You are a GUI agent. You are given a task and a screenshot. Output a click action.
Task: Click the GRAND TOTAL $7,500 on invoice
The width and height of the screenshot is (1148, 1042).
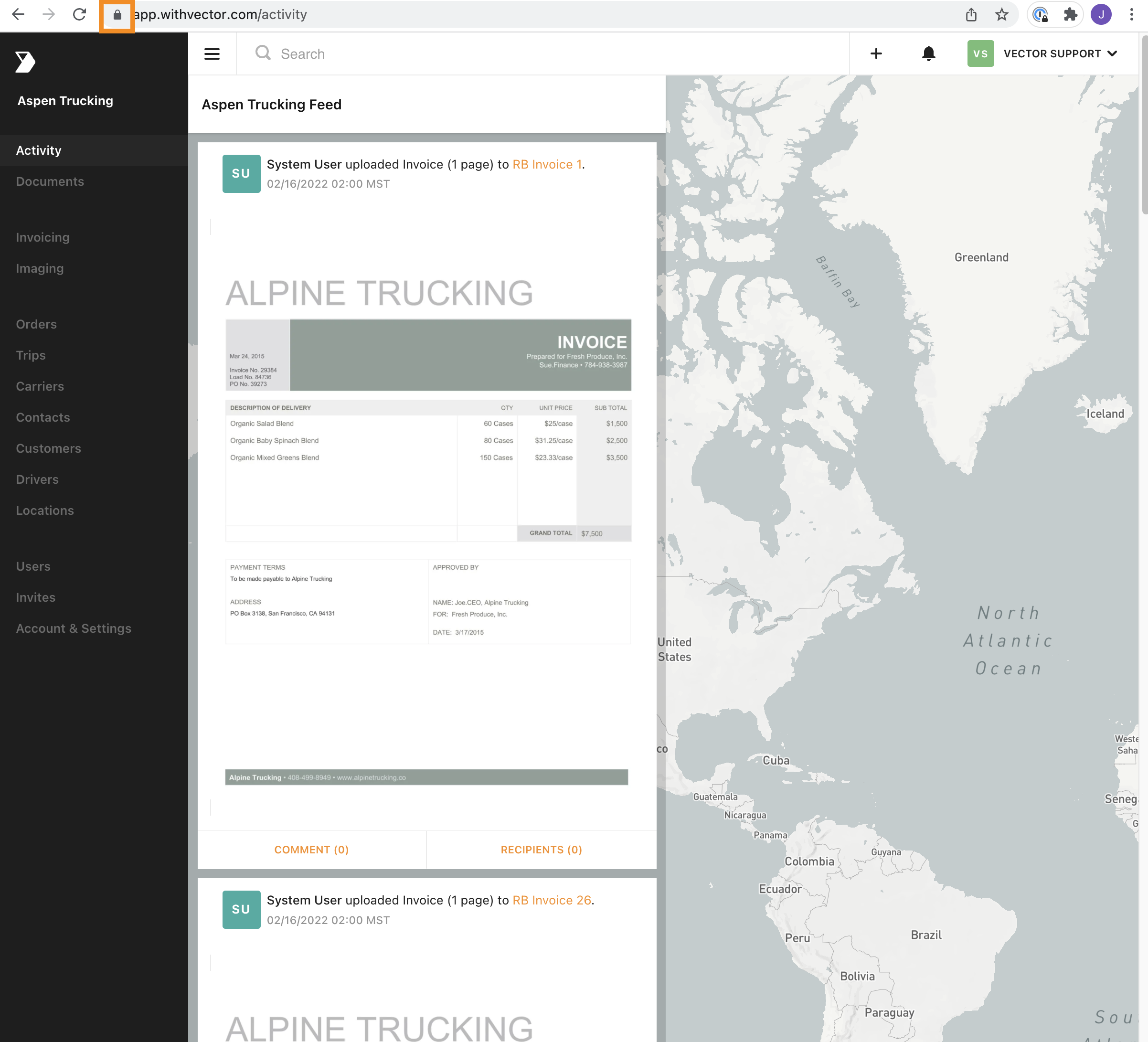[574, 533]
